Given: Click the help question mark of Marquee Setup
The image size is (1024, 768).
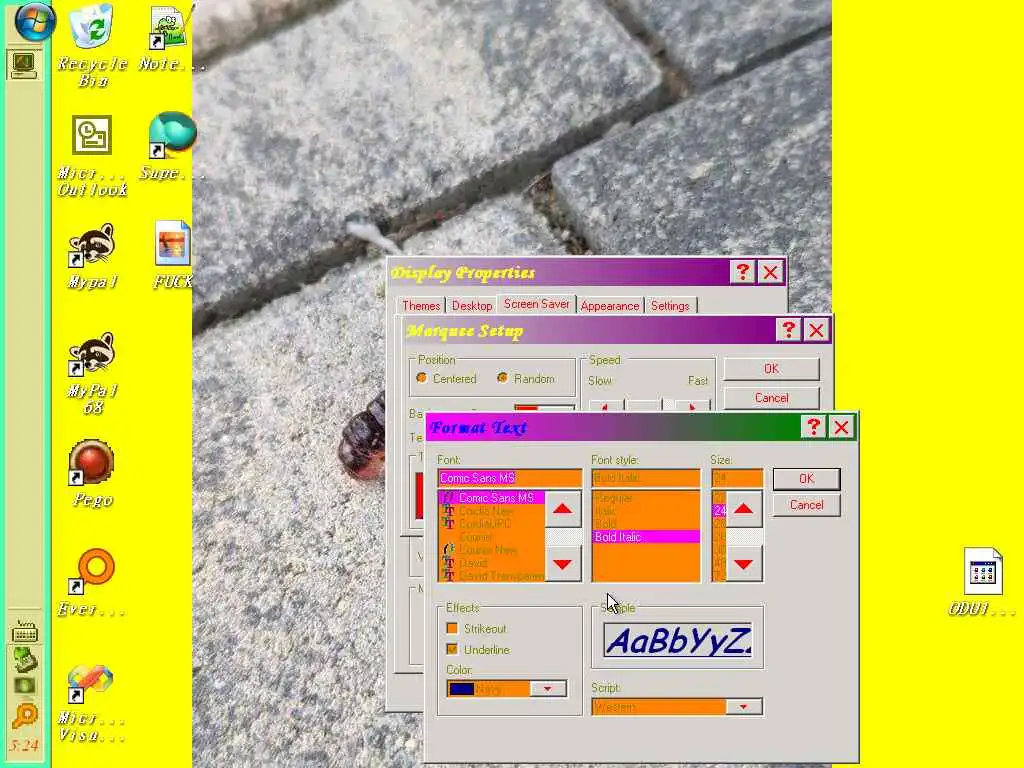Looking at the screenshot, I should click(x=788, y=329).
